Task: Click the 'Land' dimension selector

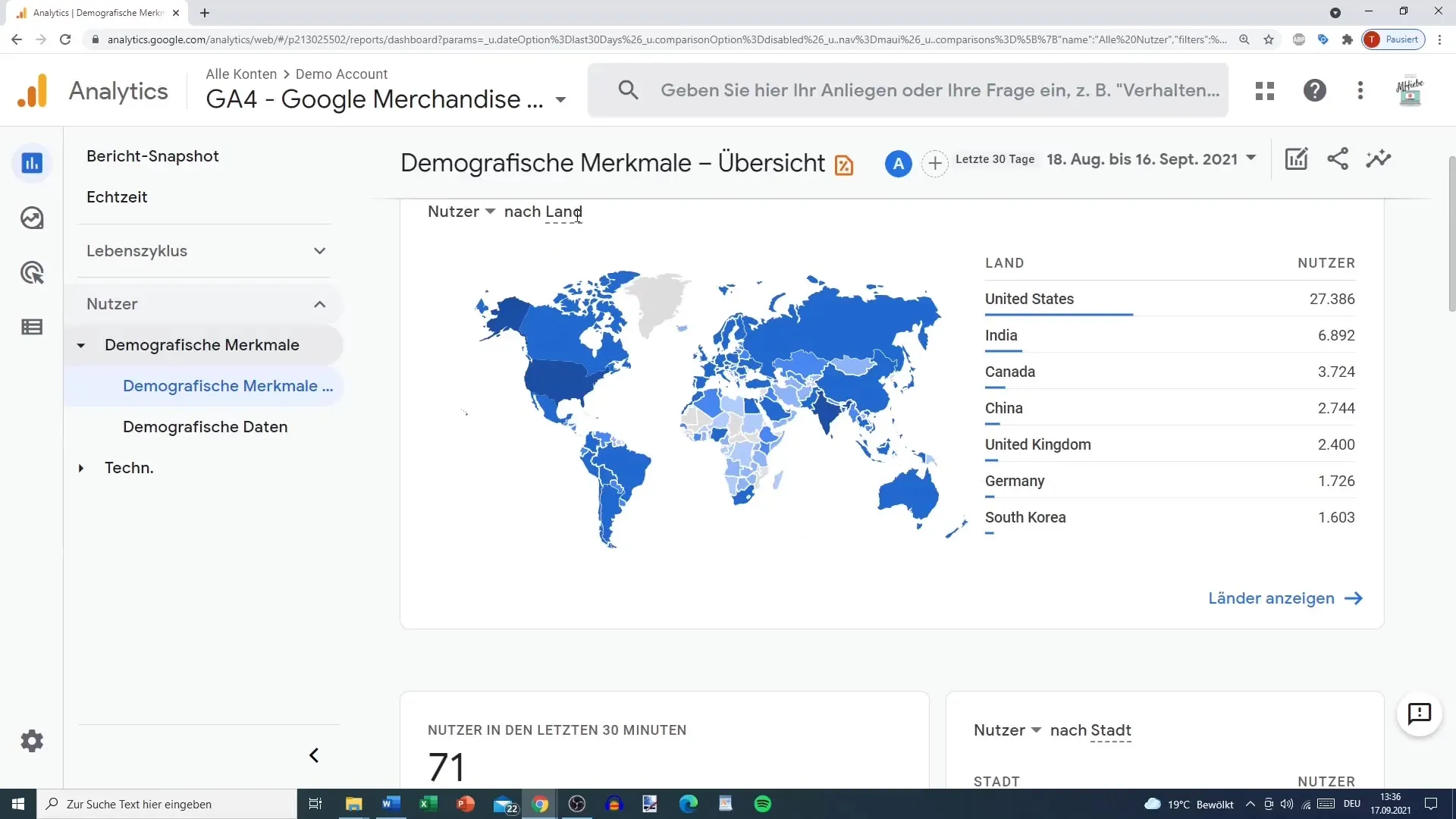Action: 563,212
